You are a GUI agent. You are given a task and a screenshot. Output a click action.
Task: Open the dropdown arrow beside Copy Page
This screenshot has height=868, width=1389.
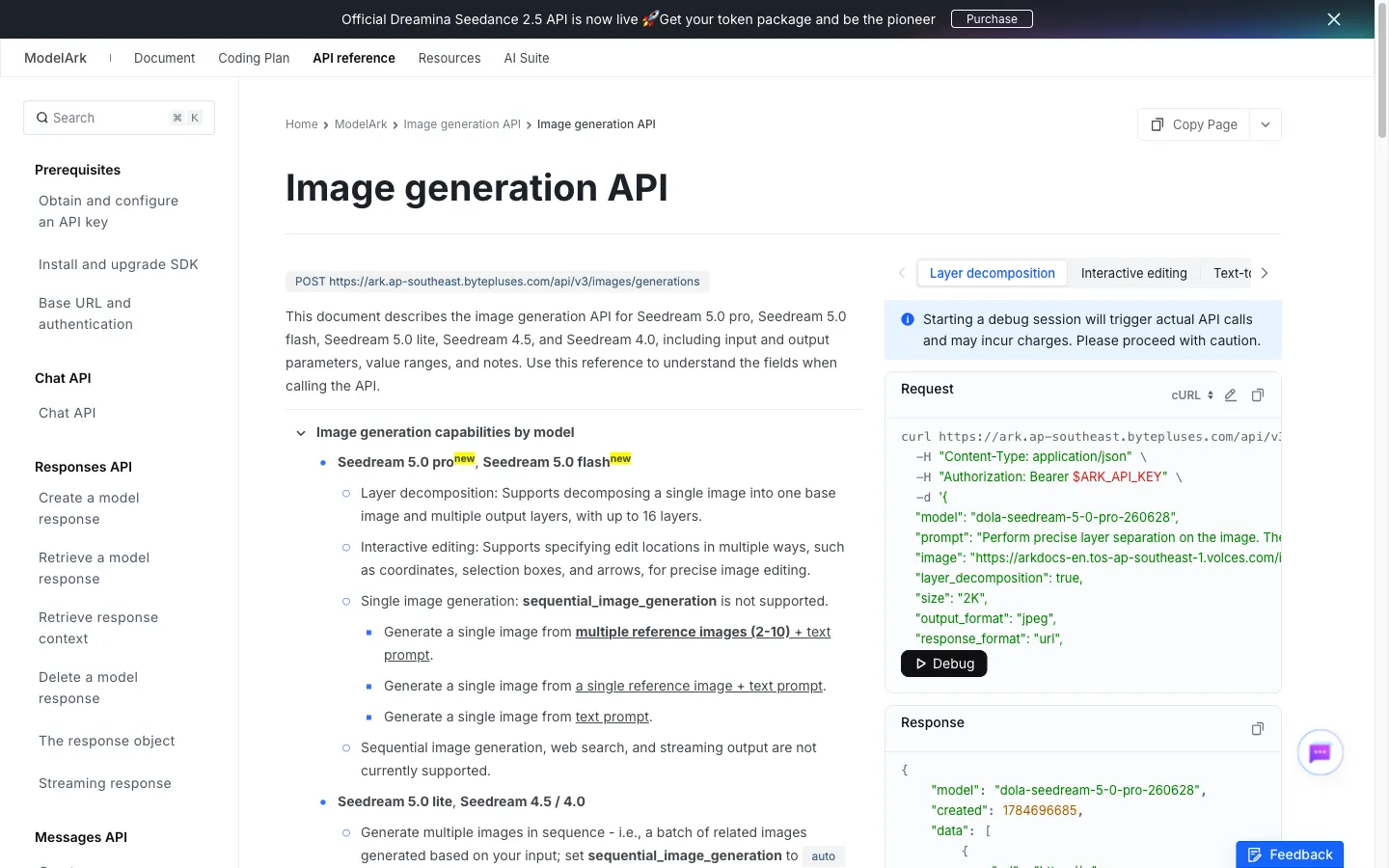(x=1266, y=124)
